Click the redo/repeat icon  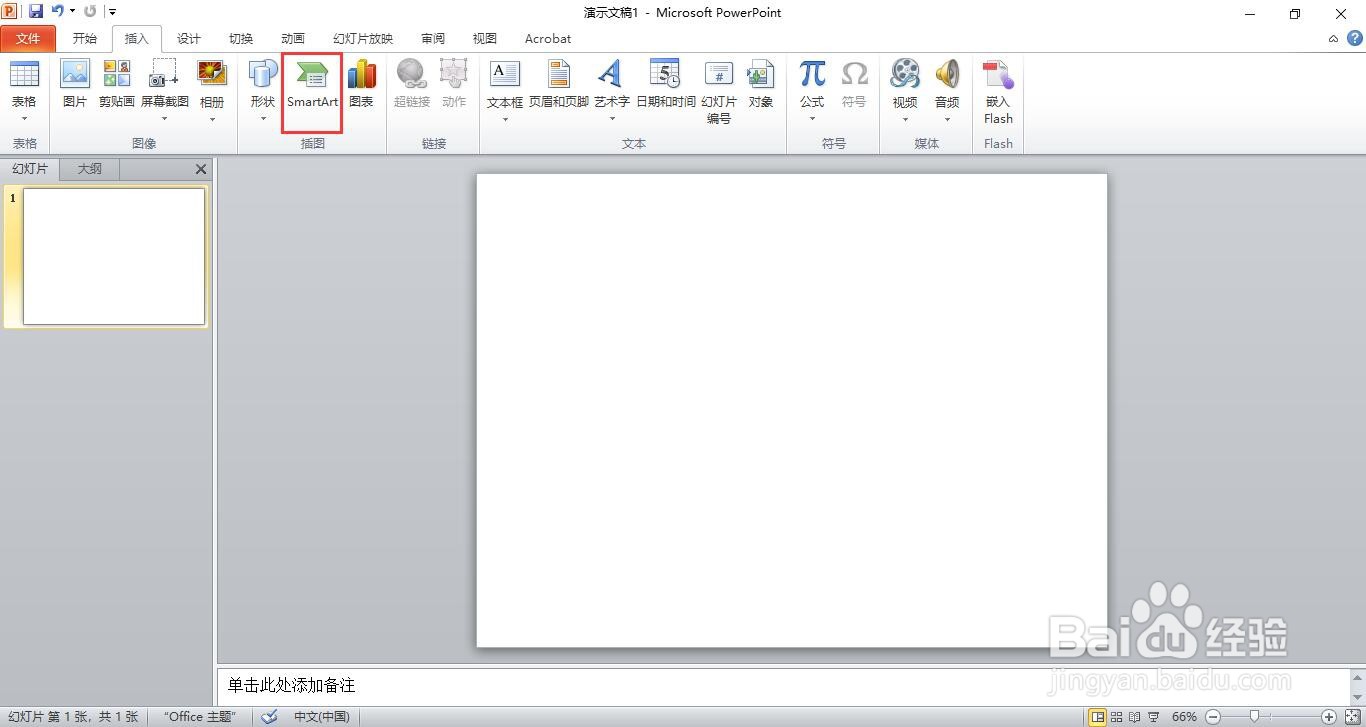pyautogui.click(x=91, y=12)
